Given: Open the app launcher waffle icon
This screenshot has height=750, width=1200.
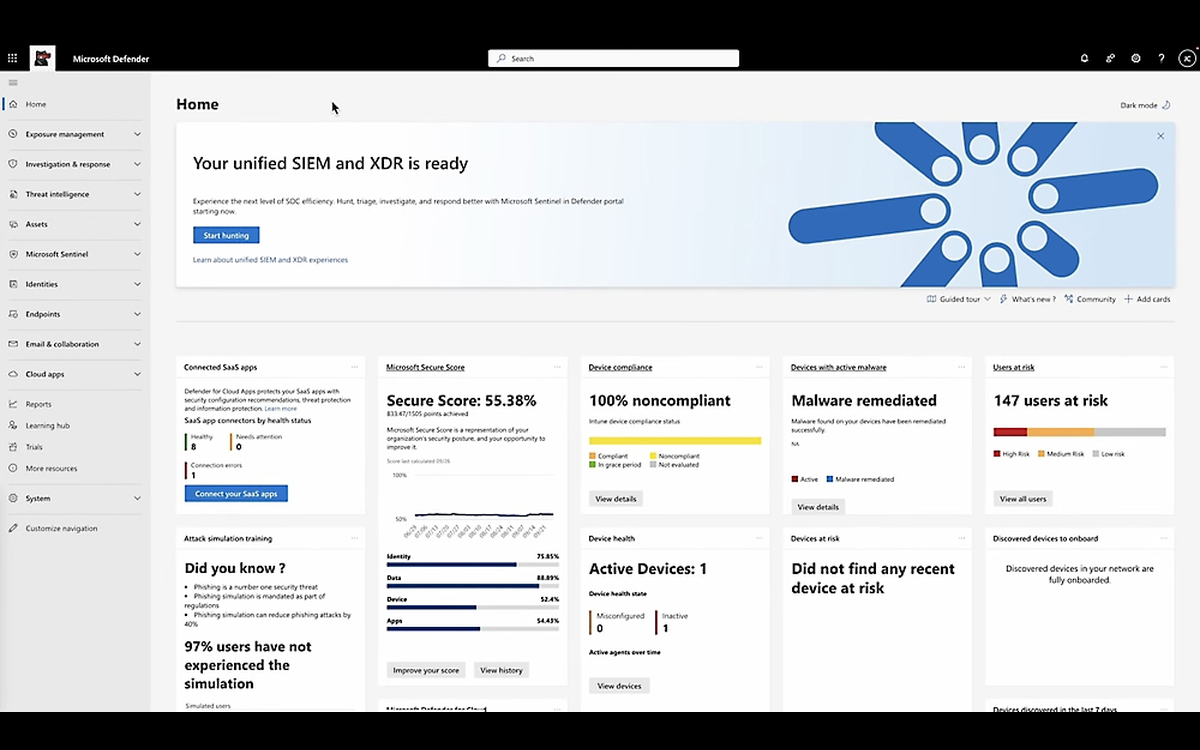Looking at the screenshot, I should (x=13, y=59).
